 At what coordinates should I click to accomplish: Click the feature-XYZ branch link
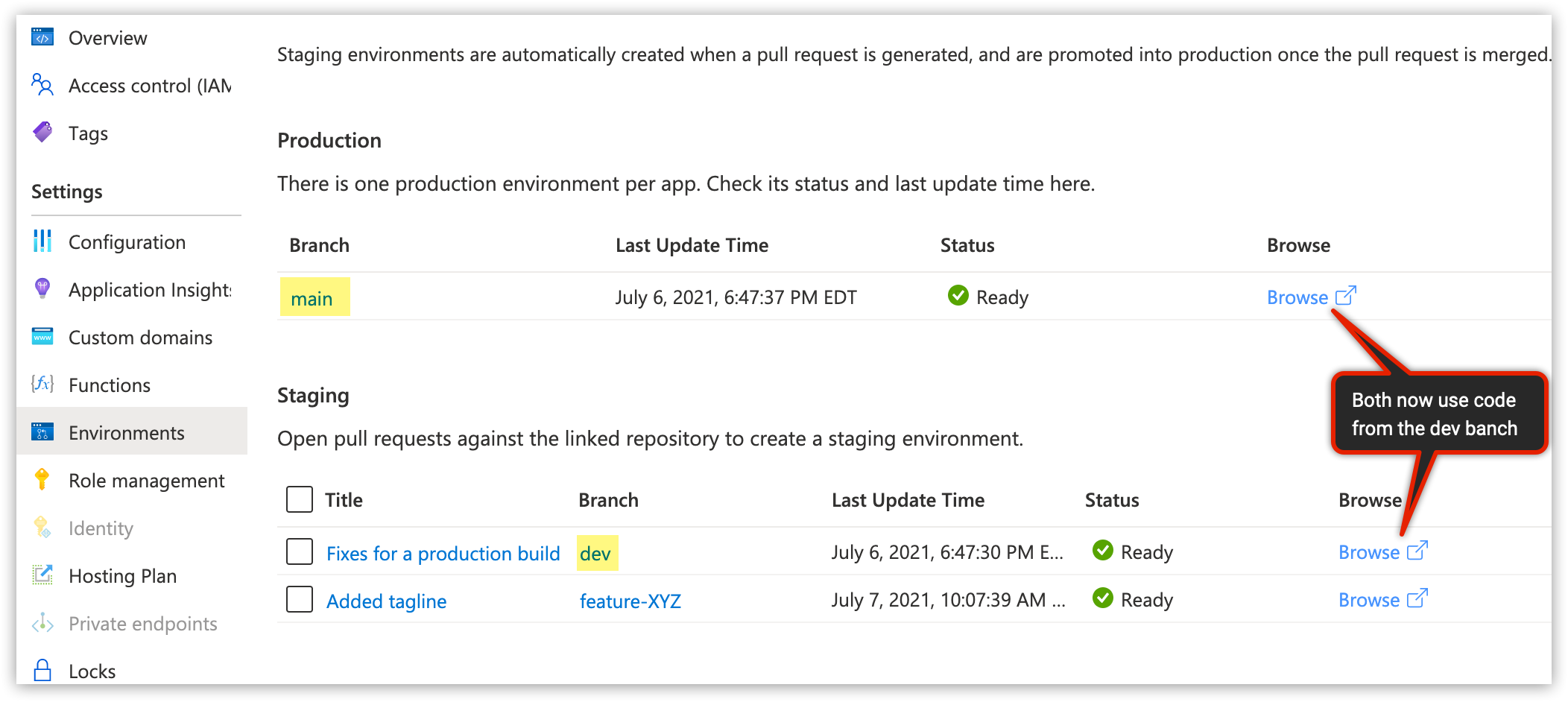tap(630, 601)
